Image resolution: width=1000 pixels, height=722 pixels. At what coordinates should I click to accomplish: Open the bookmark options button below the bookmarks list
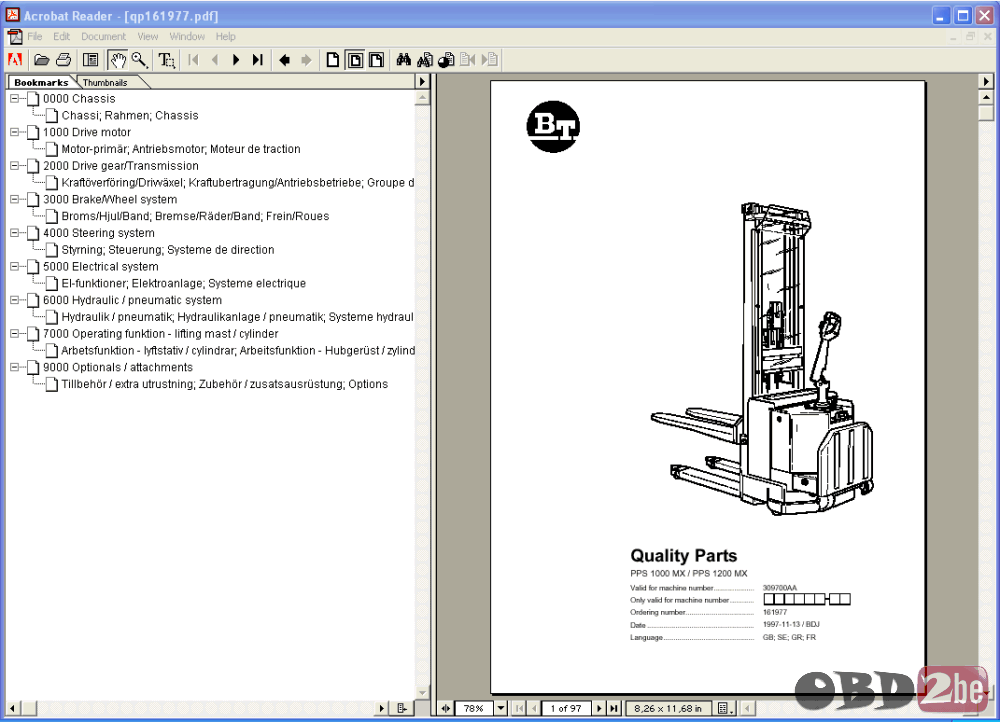402,708
